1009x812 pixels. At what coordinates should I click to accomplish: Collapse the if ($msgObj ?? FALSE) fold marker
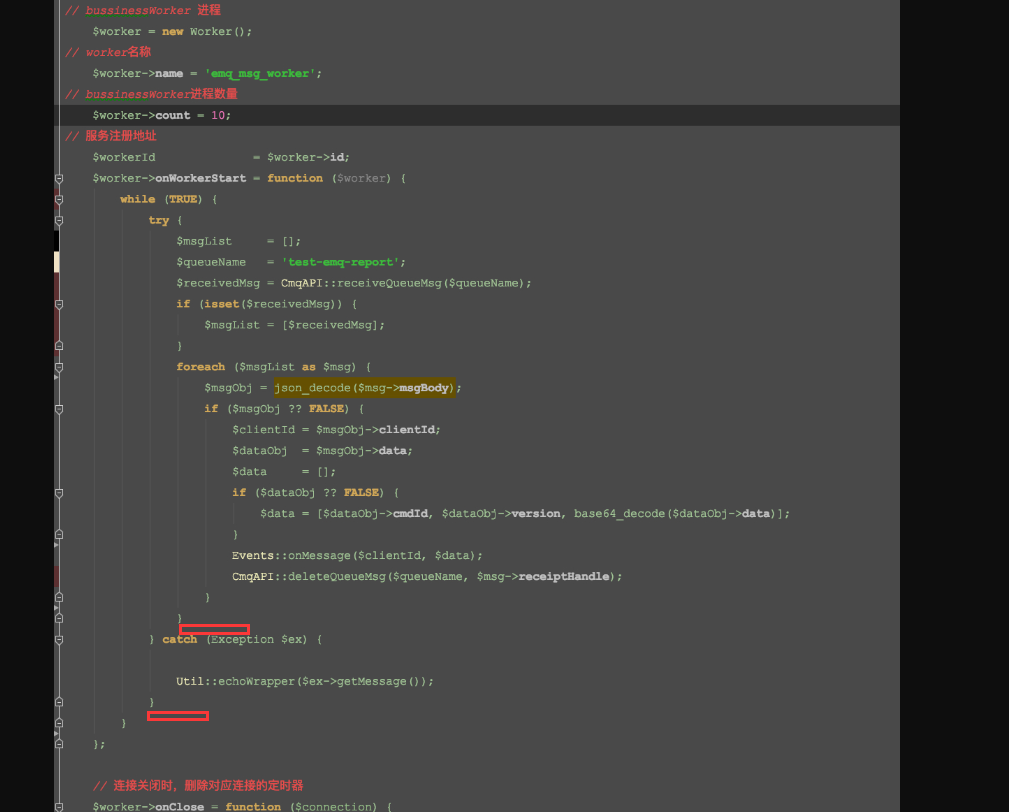(59, 409)
